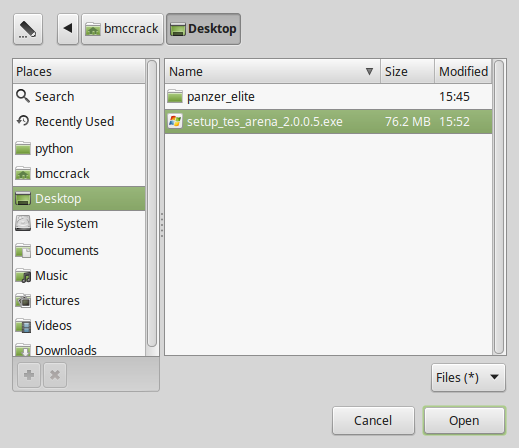Click the Desktop icon in Places sidebar
Viewport: 519px width, 448px height.
[x=23, y=199]
